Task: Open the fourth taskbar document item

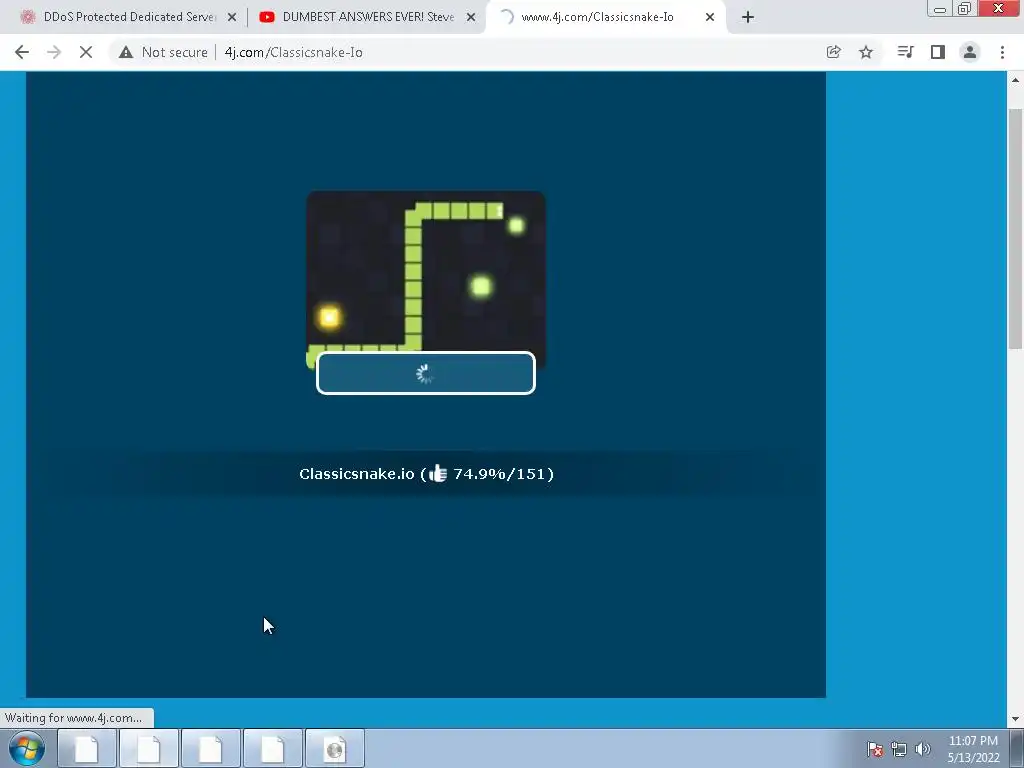Action: click(272, 748)
